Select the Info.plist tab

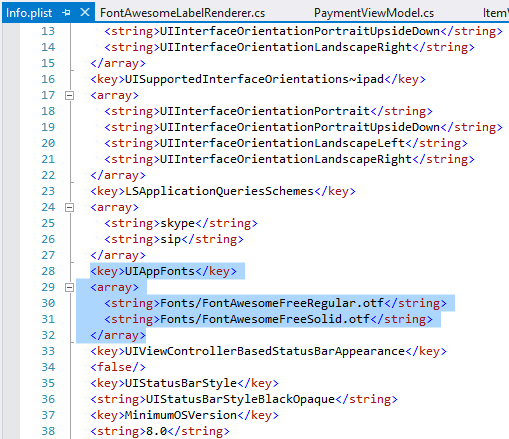(x=29, y=13)
